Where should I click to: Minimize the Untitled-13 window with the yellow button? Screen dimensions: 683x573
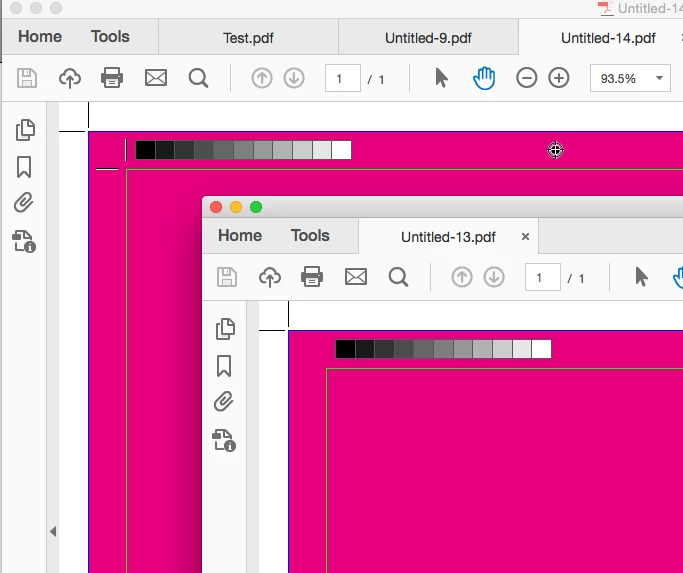coord(236,207)
